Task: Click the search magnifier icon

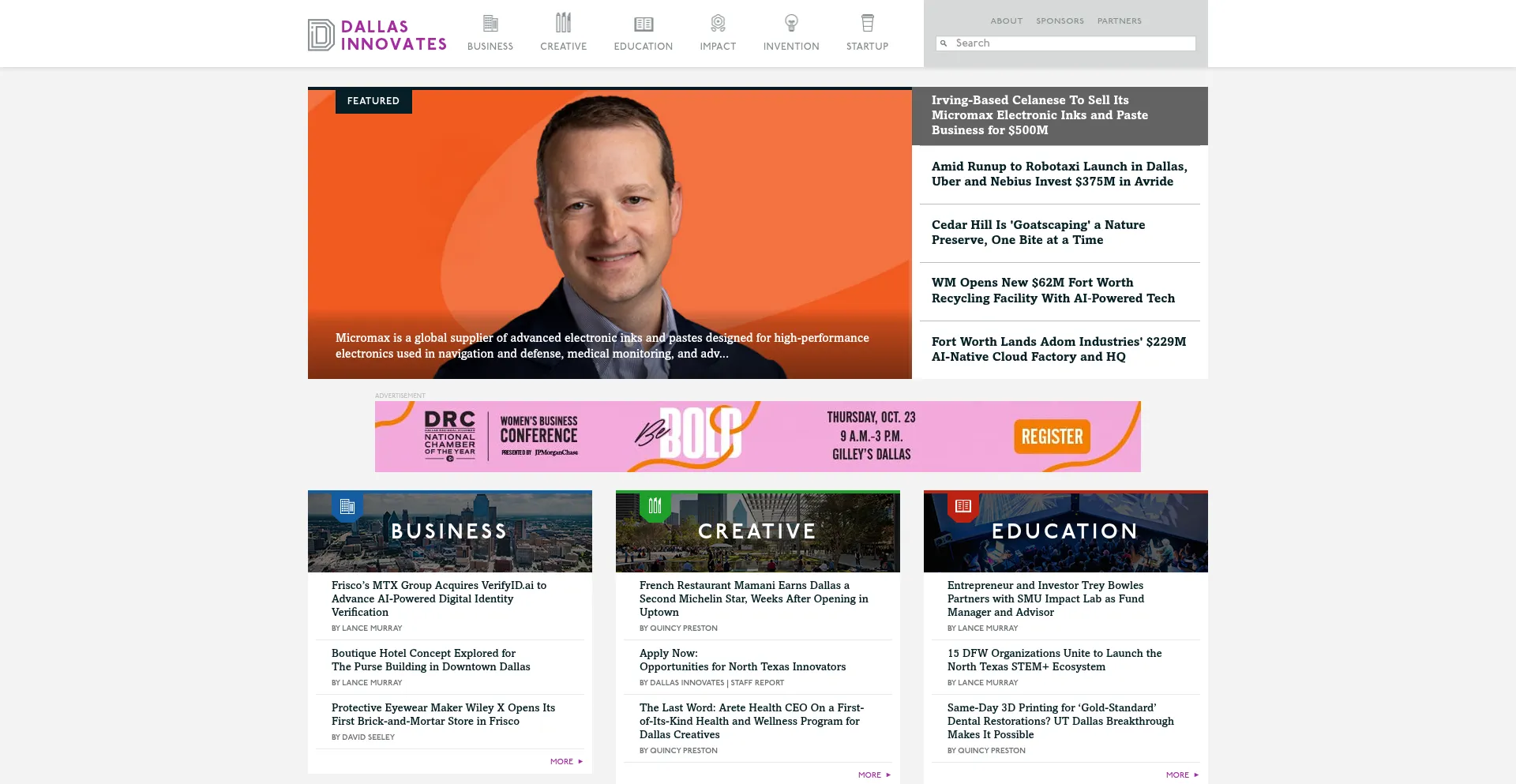Action: tap(944, 43)
